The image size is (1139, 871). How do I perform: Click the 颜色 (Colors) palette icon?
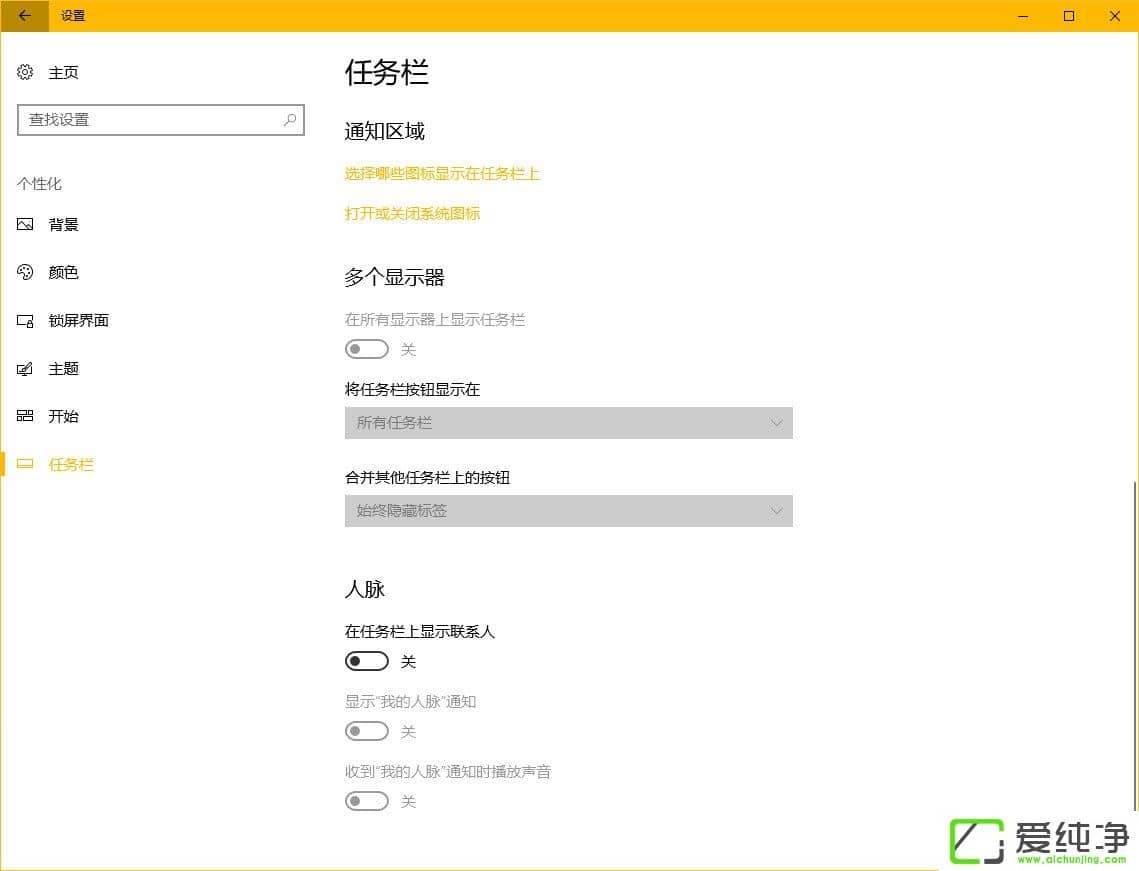25,272
